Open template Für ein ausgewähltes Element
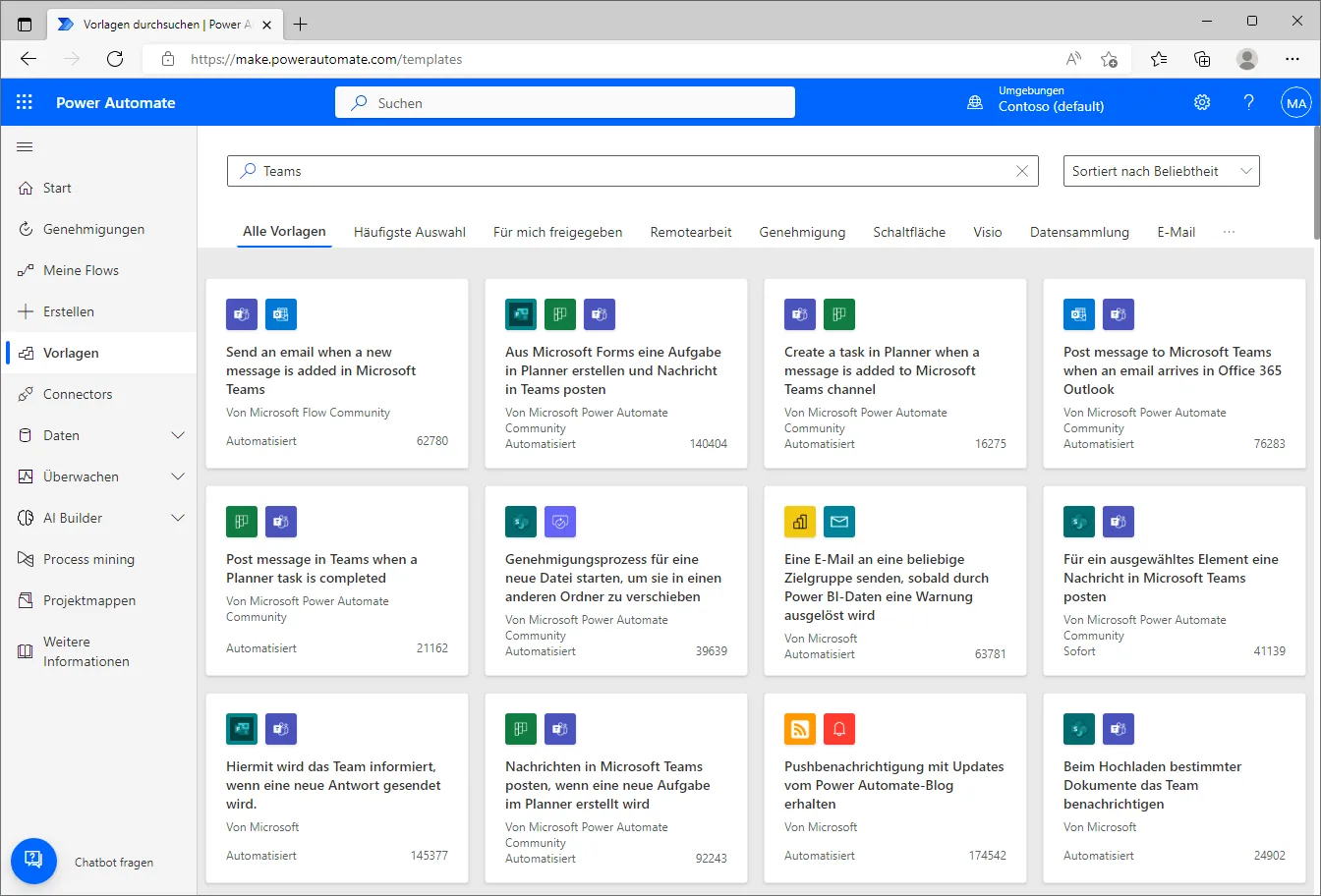 pos(1175,581)
